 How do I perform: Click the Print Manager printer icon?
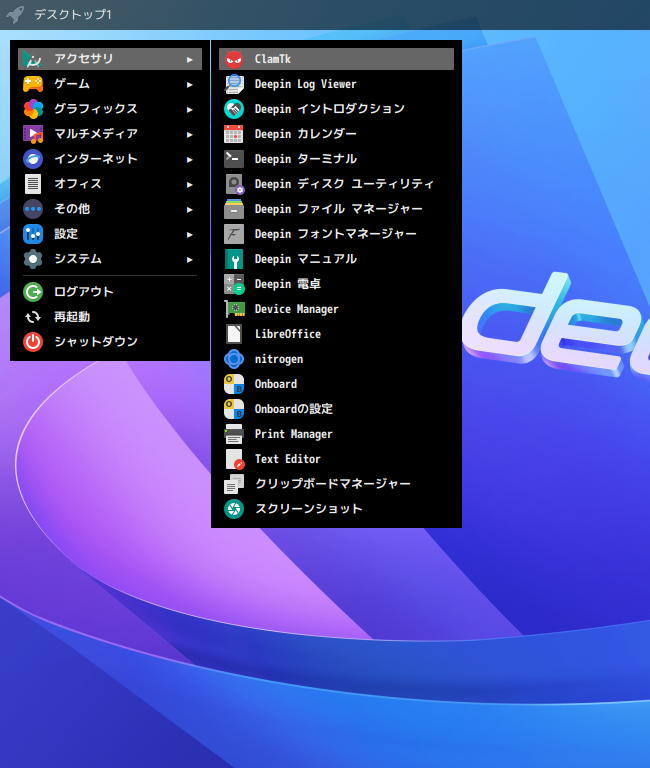point(234,434)
